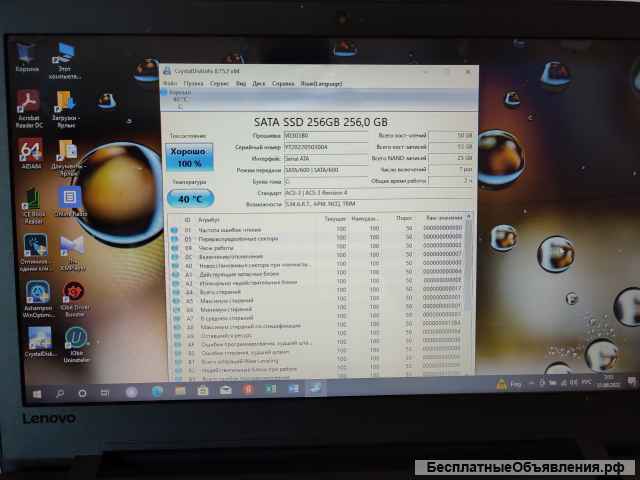Click the Cortana circle on the taskbar
The image size is (640, 480).
(x=82, y=393)
